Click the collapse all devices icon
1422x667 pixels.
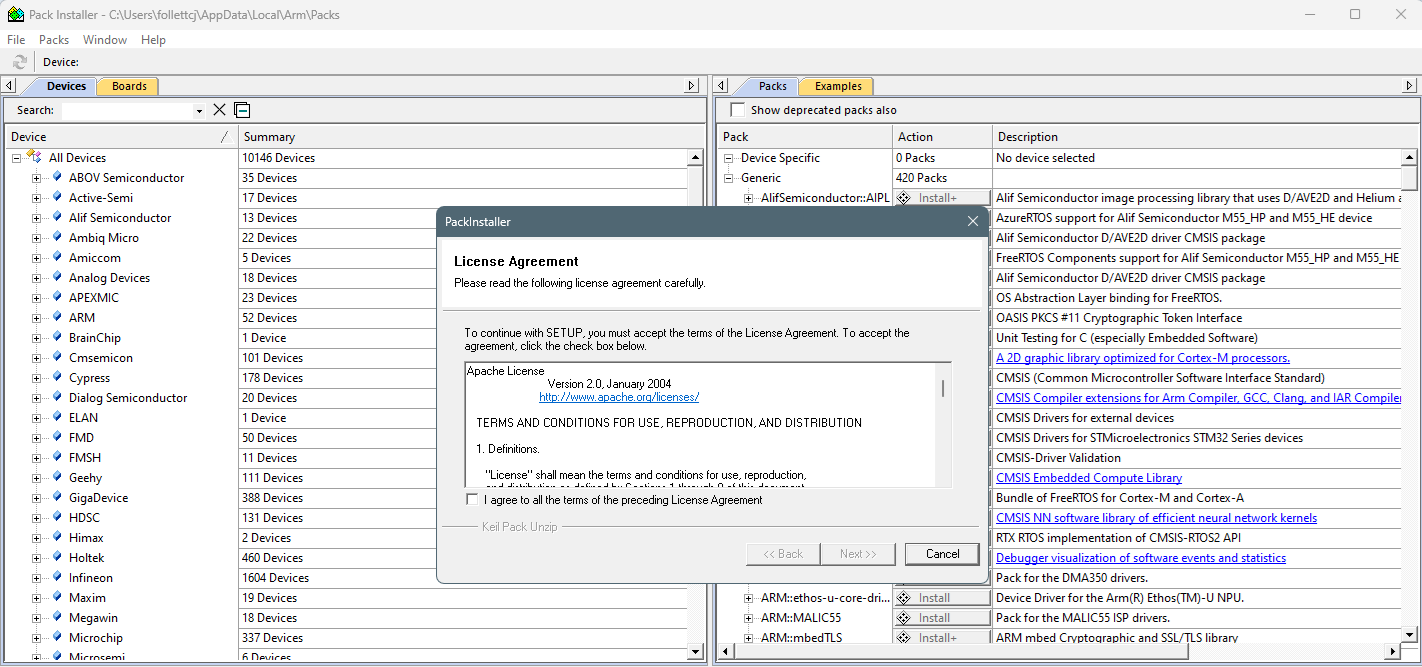coord(242,110)
